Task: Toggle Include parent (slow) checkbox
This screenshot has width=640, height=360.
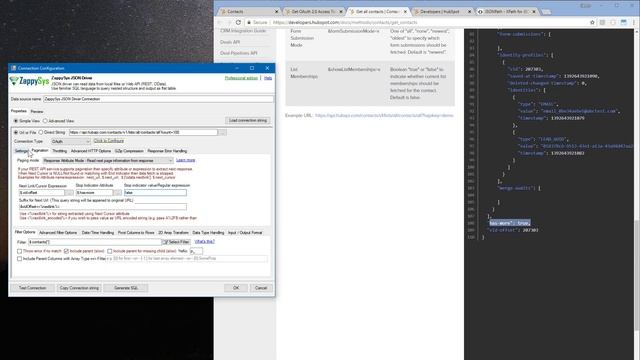Action: 66,251
